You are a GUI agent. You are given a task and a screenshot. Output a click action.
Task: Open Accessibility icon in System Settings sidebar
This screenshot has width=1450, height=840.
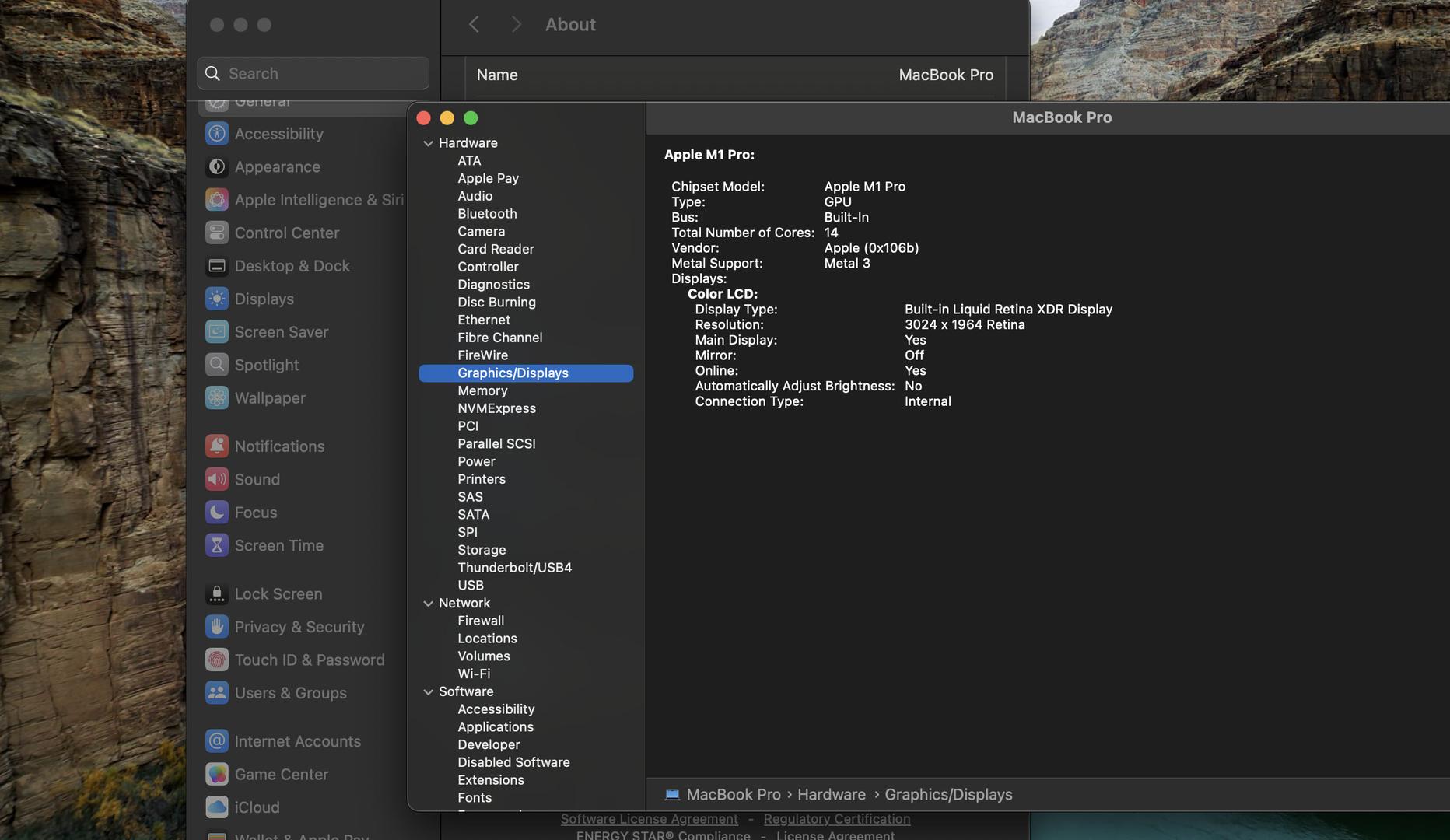click(217, 134)
